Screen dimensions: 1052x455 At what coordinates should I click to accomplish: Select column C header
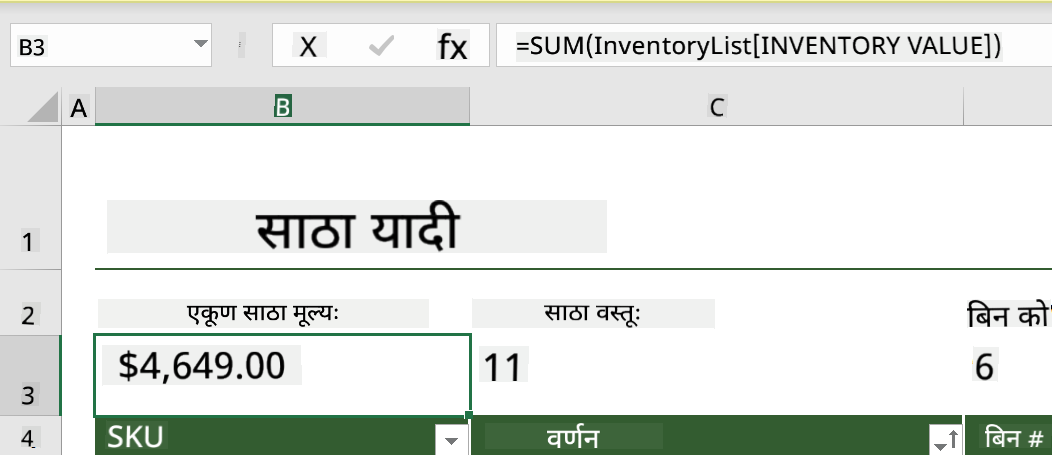(717, 107)
